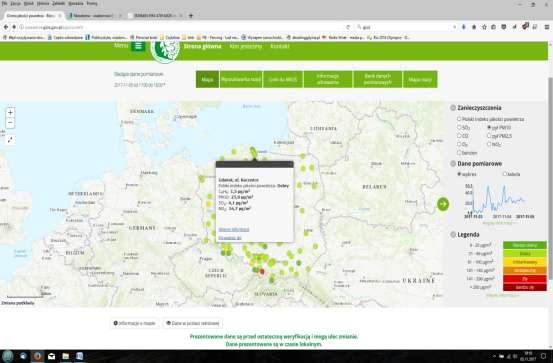Viewport: 553px width, 363px height.
Task: Open the green hamburger Menu icon
Action: [138, 46]
